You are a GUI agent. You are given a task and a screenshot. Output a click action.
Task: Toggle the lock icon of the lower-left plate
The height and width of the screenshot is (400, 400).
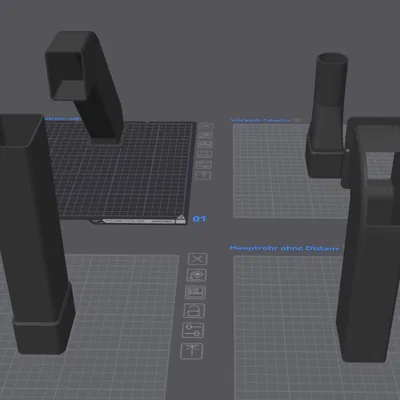click(x=194, y=311)
